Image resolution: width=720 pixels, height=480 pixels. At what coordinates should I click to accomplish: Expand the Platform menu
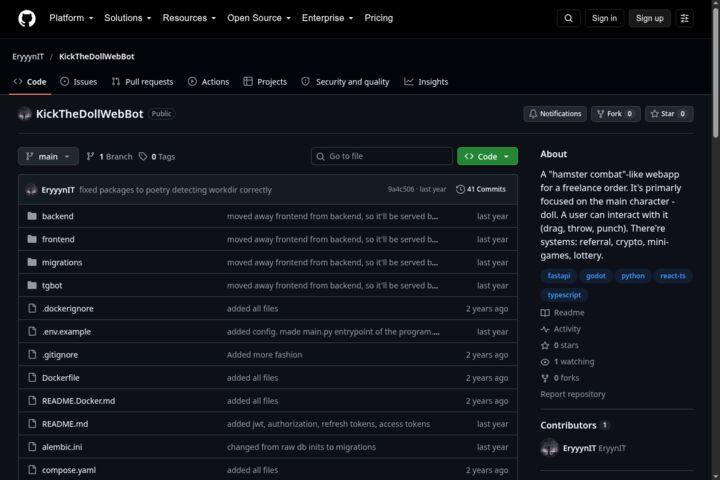[x=71, y=18]
